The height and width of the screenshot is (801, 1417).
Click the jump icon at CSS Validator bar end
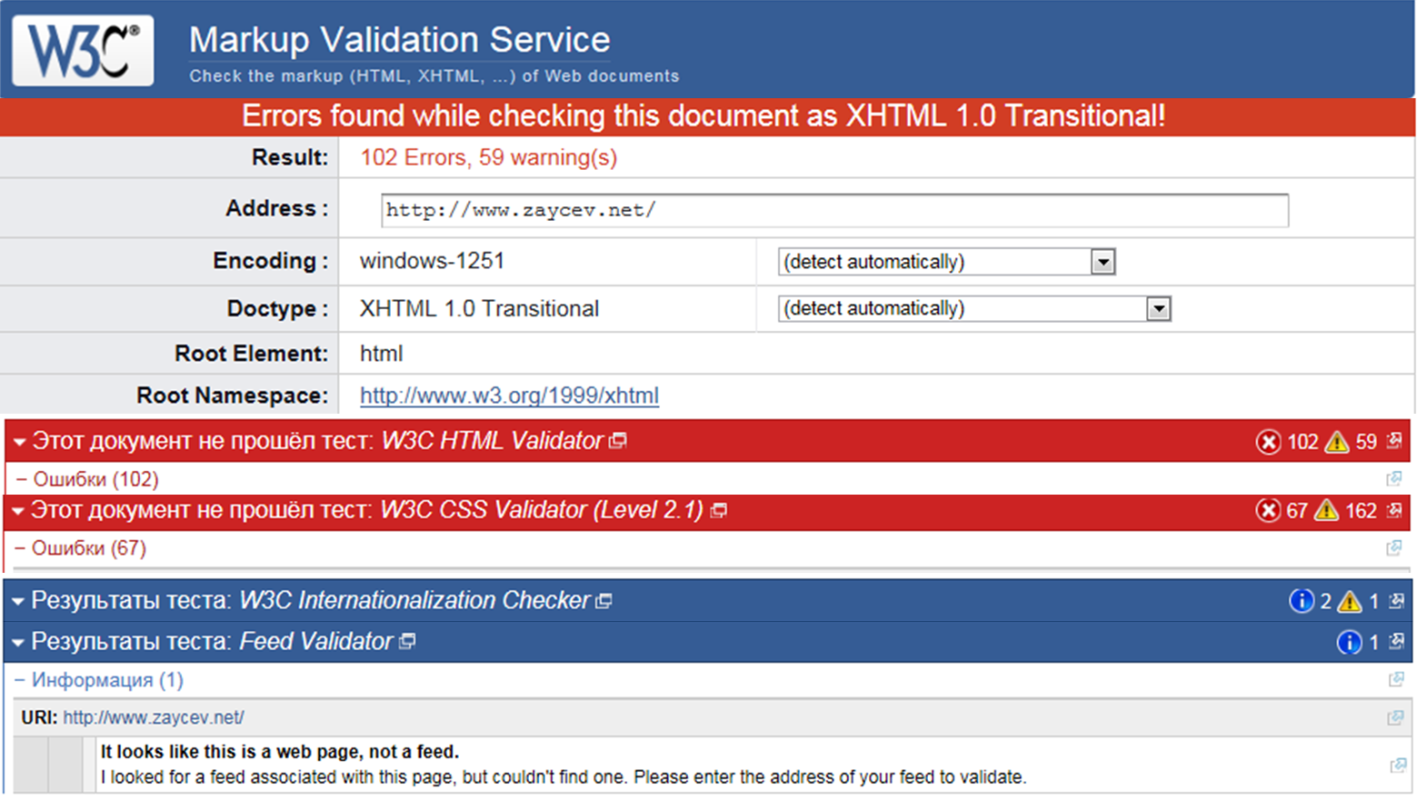[1395, 511]
